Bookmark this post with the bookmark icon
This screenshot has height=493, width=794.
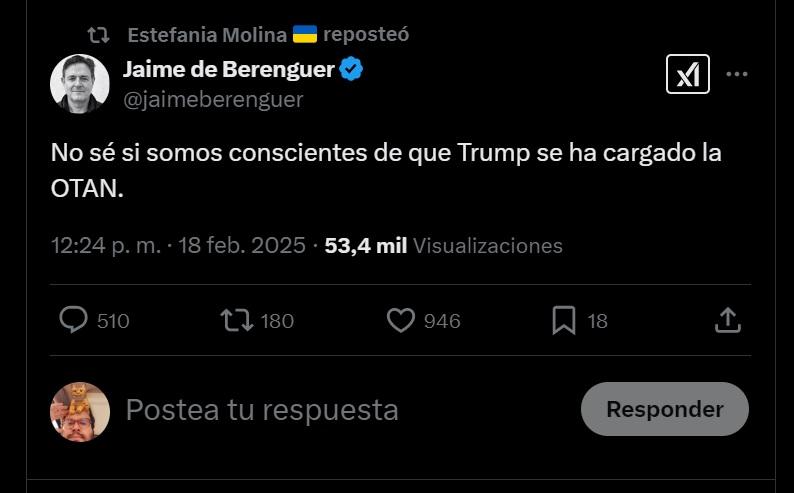(x=564, y=320)
